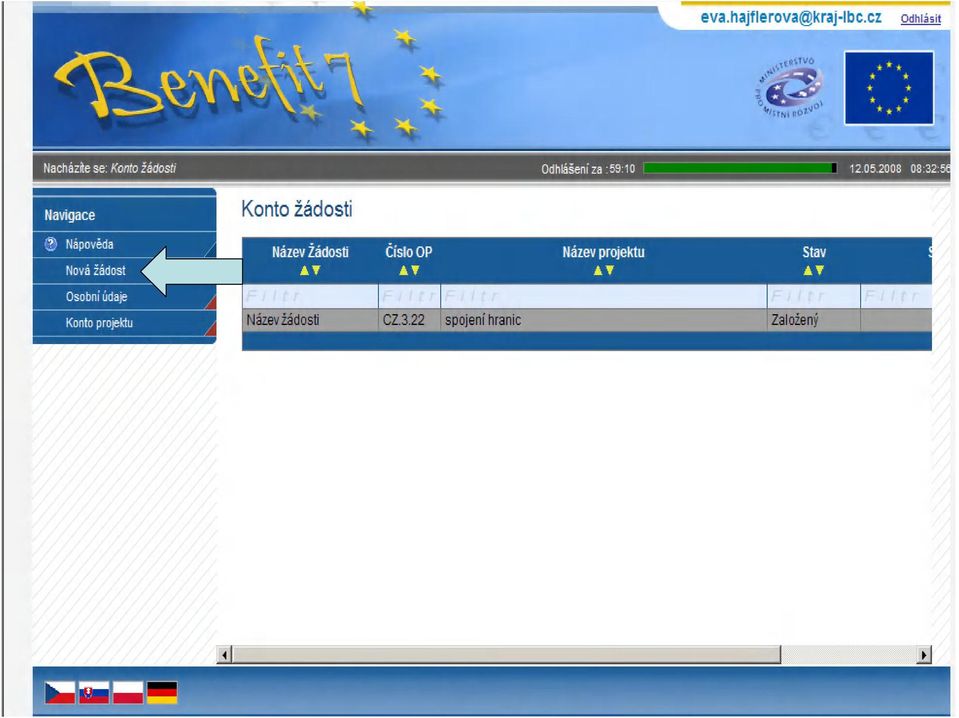Click the Ministerstvo pro místní rozvoj logo
This screenshot has width=959, height=718.
[791, 88]
